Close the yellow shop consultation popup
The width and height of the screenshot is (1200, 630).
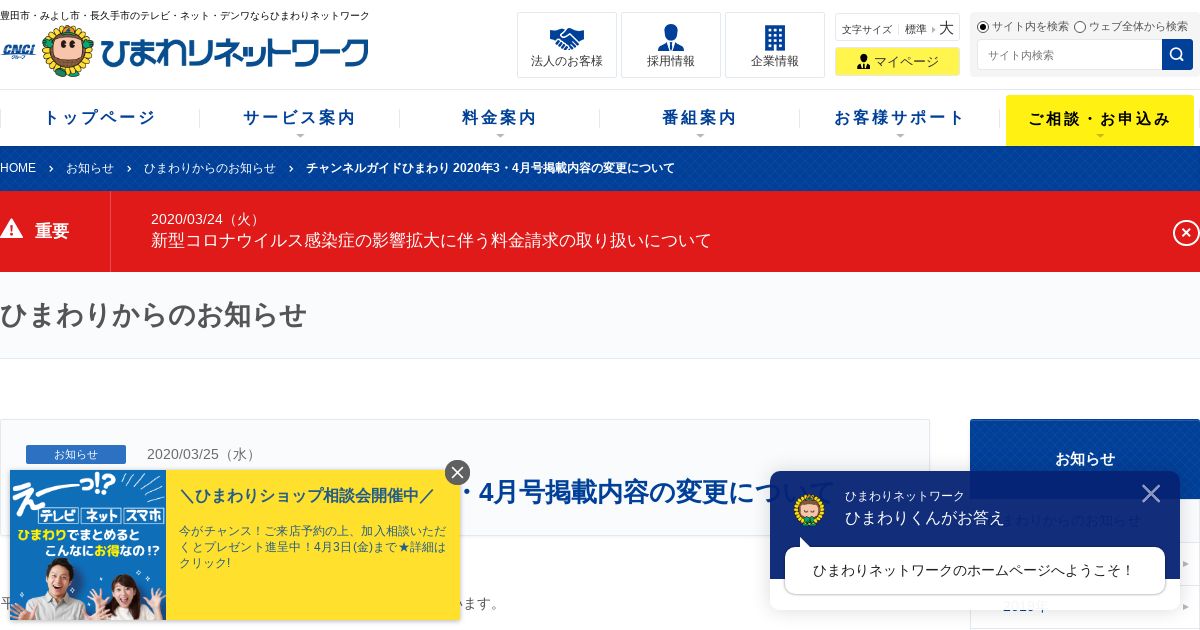[457, 472]
